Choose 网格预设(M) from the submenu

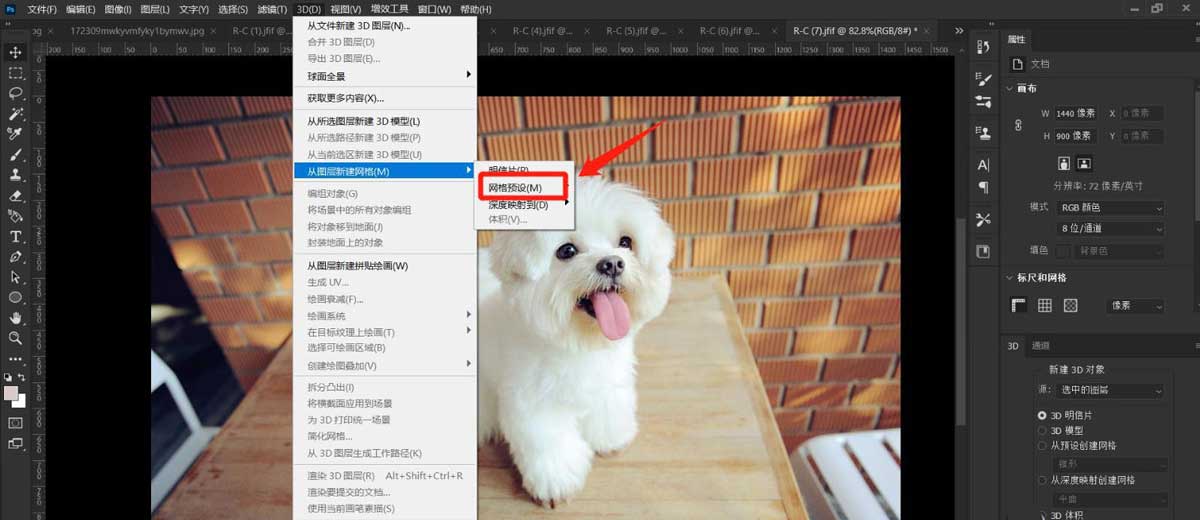524,187
